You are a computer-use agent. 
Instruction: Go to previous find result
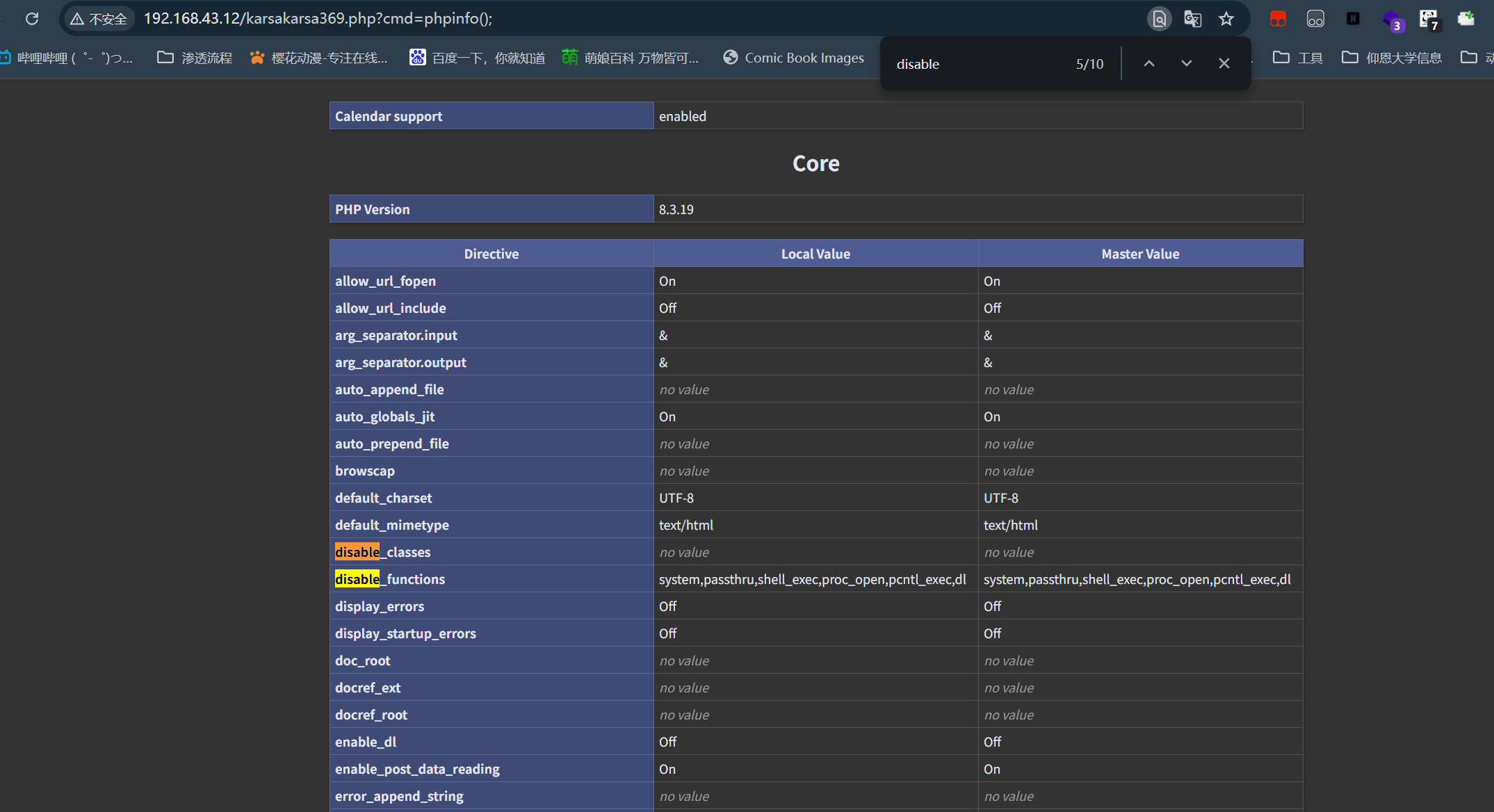1149,63
